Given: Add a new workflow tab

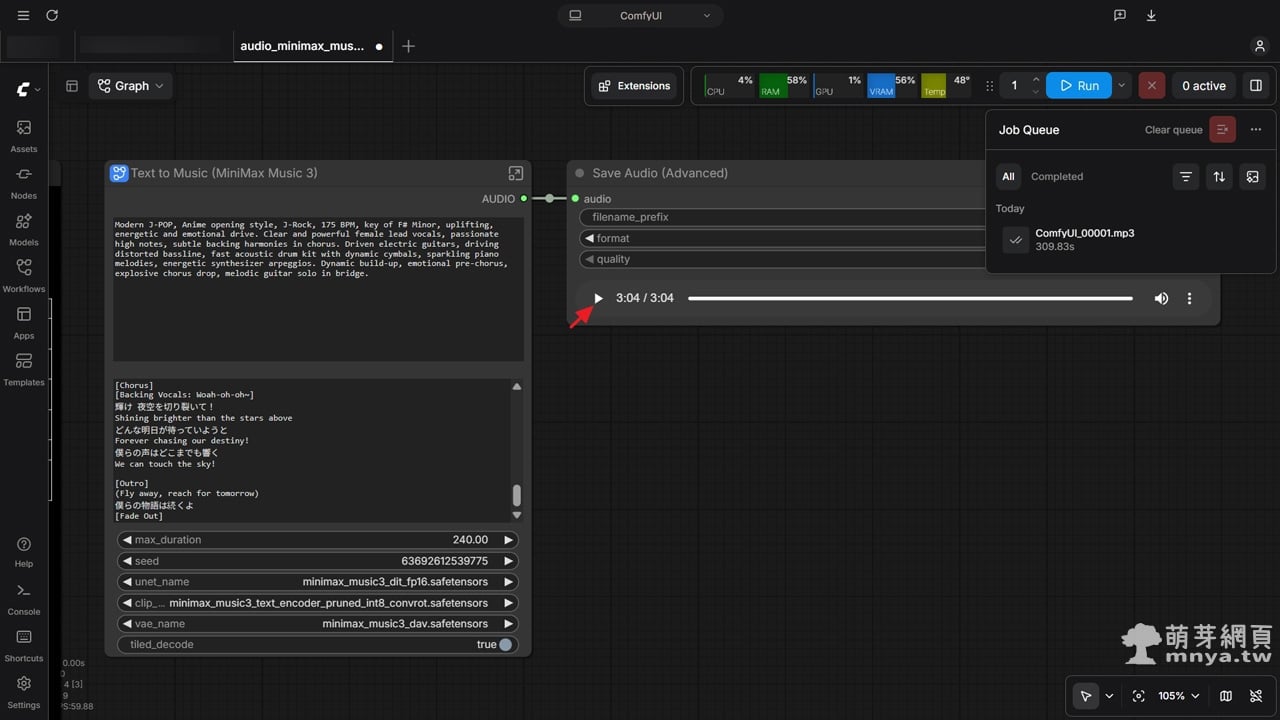Looking at the screenshot, I should 408,46.
